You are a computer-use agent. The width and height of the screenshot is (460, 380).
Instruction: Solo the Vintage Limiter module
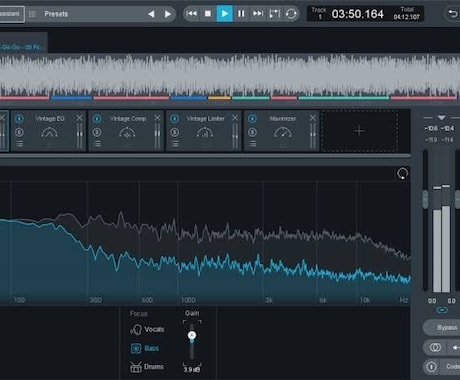175,132
